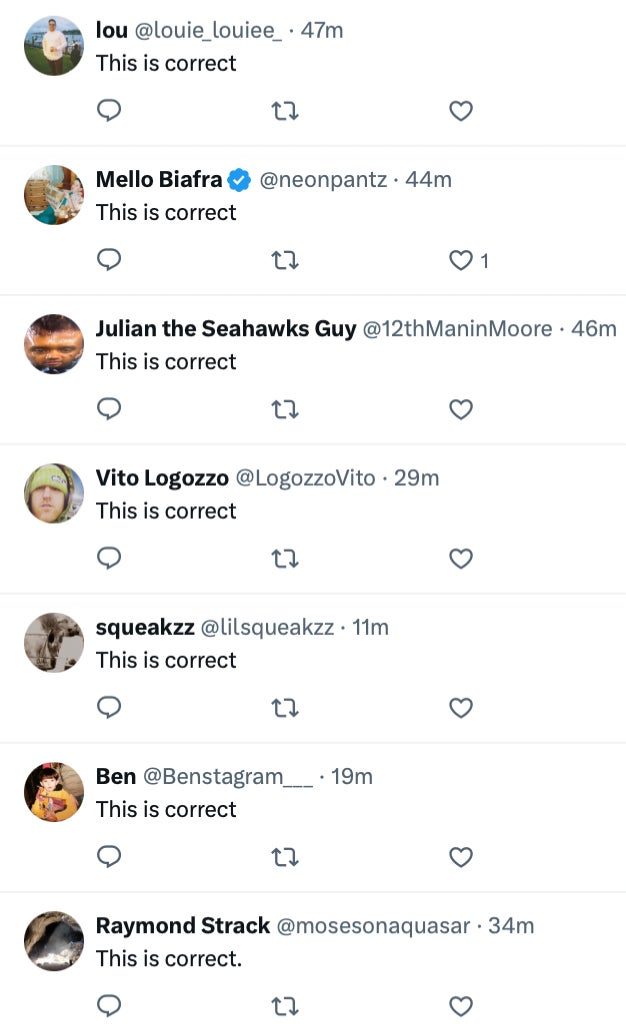Reply to Julian the Seahawks Guy

[x=109, y=410]
